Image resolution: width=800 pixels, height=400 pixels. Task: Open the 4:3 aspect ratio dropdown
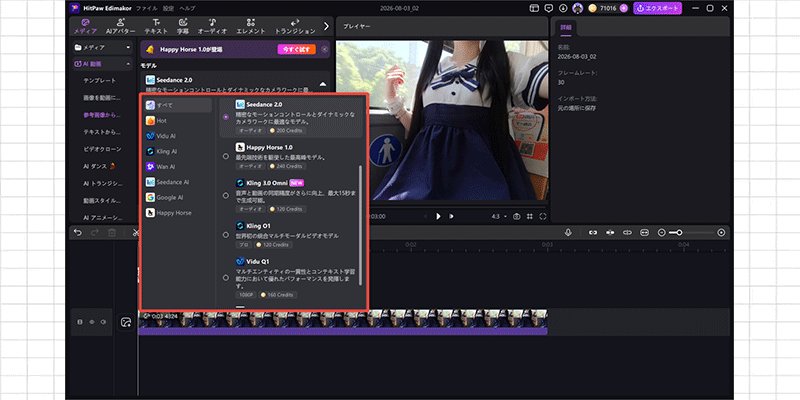click(x=499, y=216)
